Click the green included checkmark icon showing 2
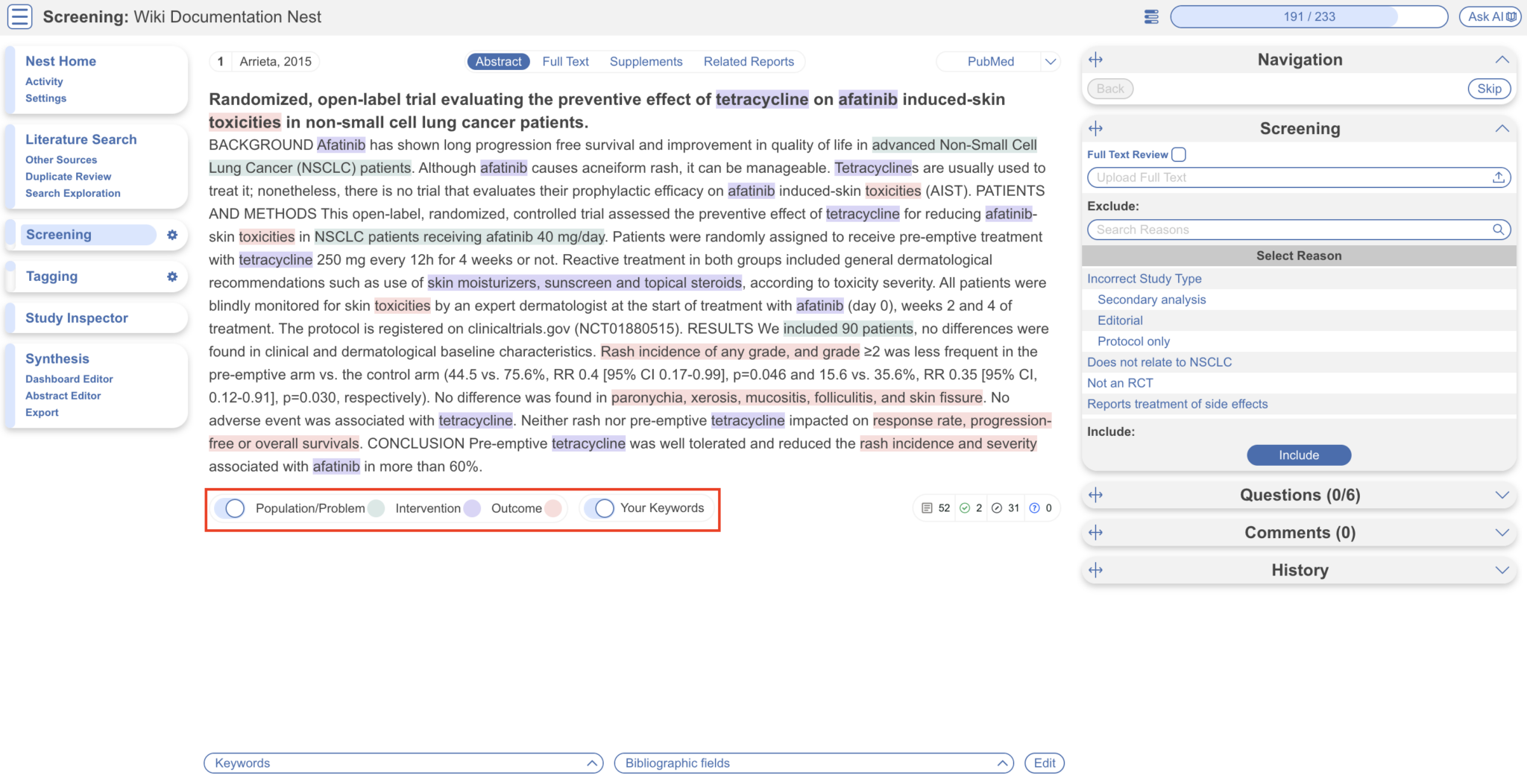Screen dimensions: 1527x784 click(x=963, y=508)
